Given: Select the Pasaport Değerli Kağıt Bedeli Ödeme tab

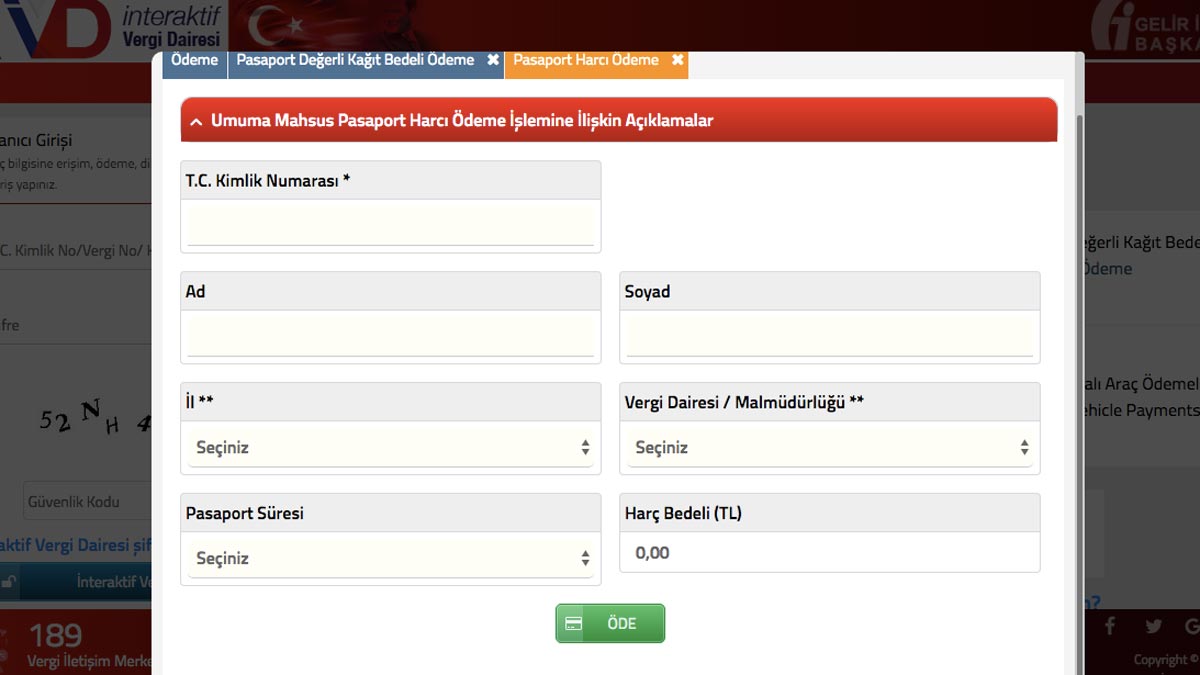Looking at the screenshot, I should [x=355, y=60].
